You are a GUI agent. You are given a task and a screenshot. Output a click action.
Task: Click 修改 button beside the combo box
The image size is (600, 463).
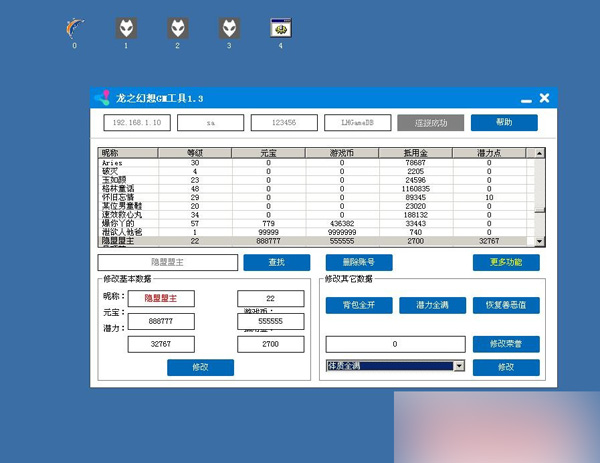(x=506, y=367)
